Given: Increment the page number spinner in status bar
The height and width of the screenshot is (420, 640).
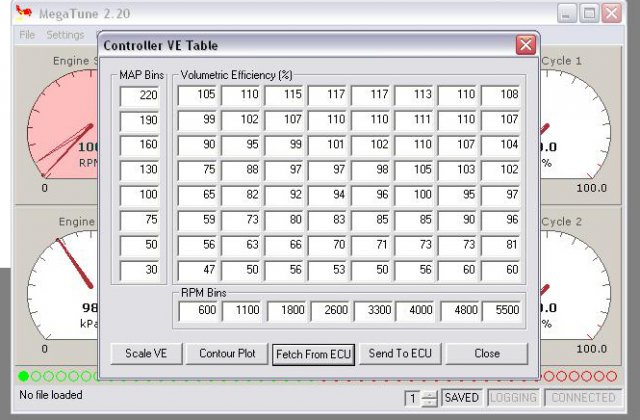Looking at the screenshot, I should 429,393.
